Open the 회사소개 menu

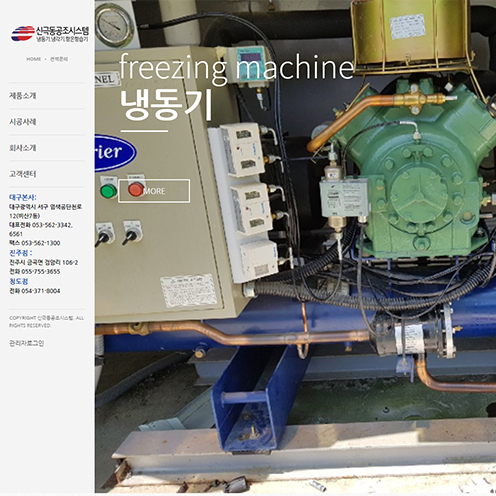pos(23,148)
